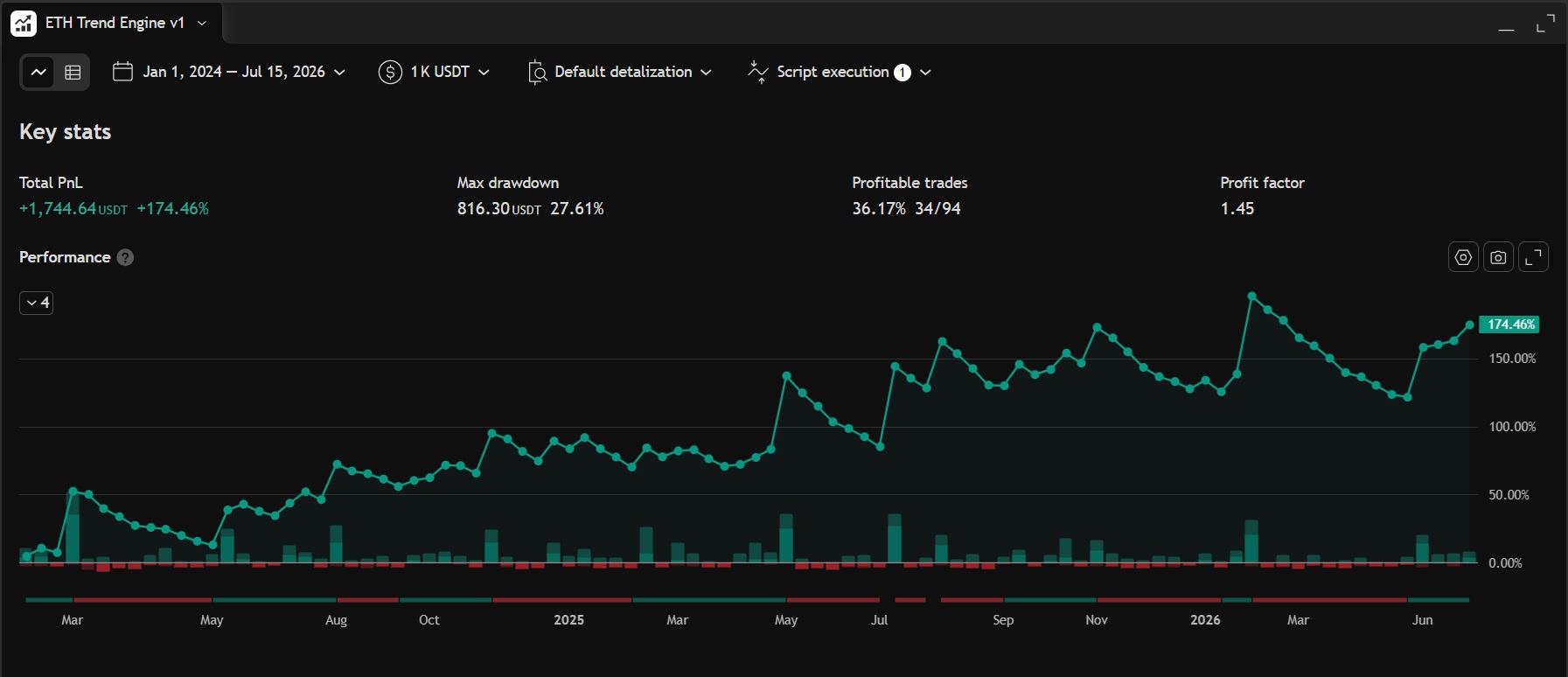The height and width of the screenshot is (677, 1568).
Task: Click the 0.00% axis label
Action: [x=1505, y=563]
